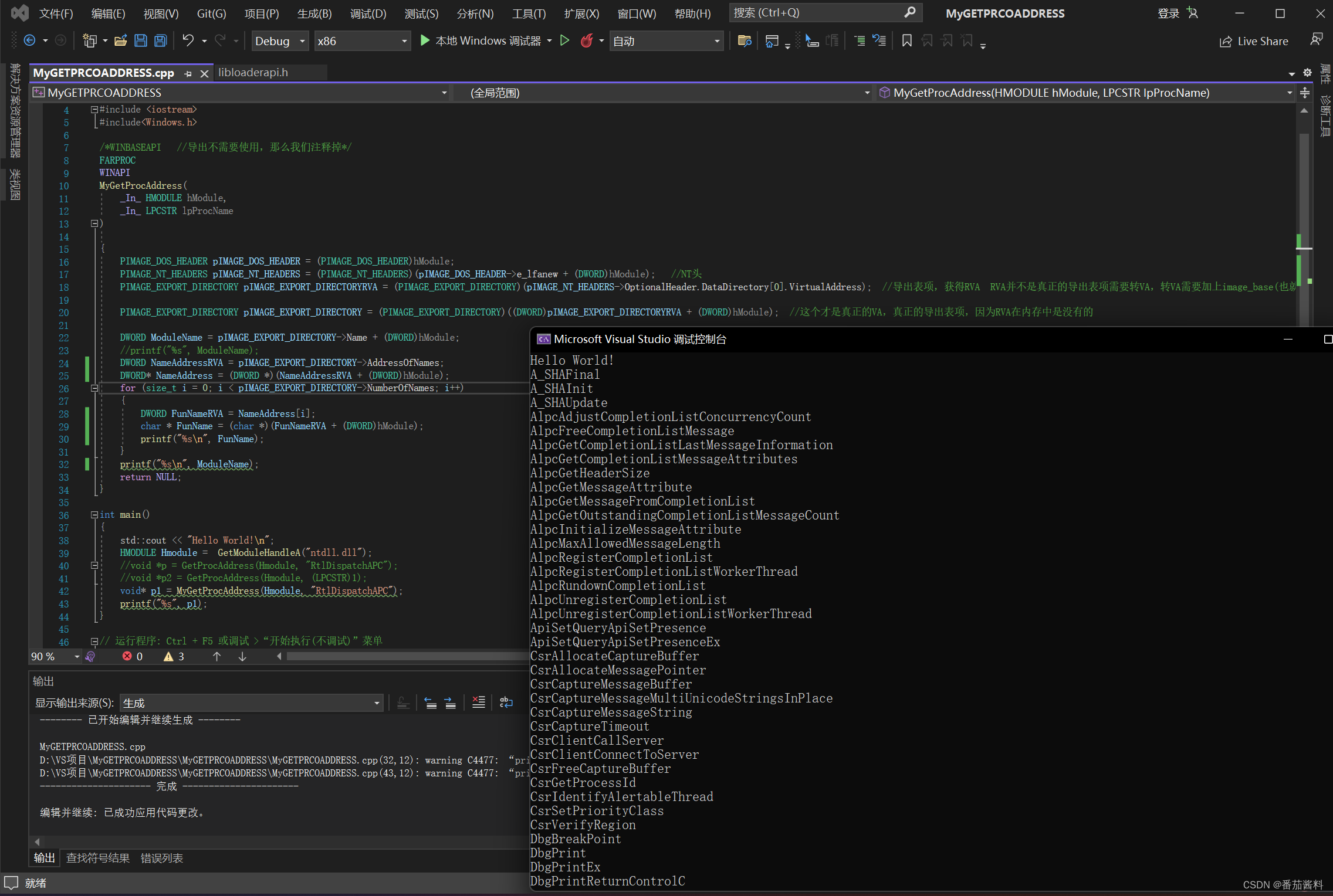This screenshot has width=1333, height=896.
Task: Switch to the libloaderapi.h tab
Action: coord(253,72)
